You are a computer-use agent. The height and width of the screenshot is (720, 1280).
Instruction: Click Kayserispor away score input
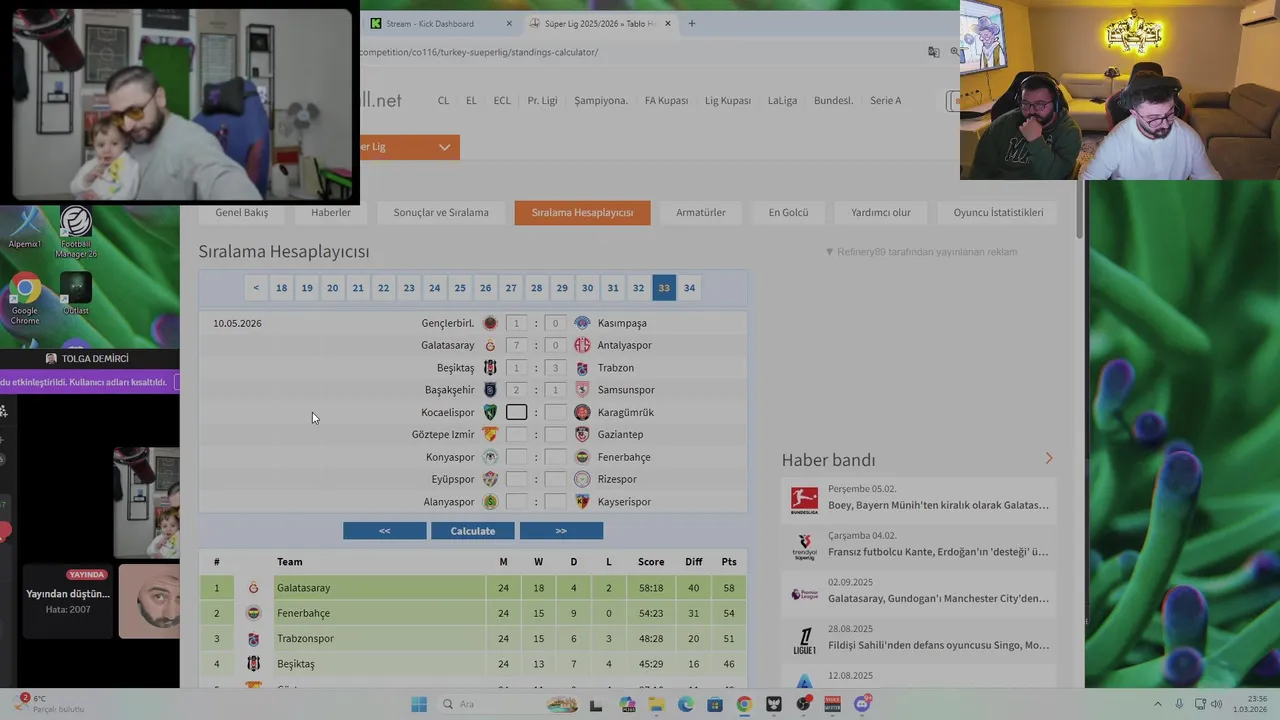pos(555,502)
